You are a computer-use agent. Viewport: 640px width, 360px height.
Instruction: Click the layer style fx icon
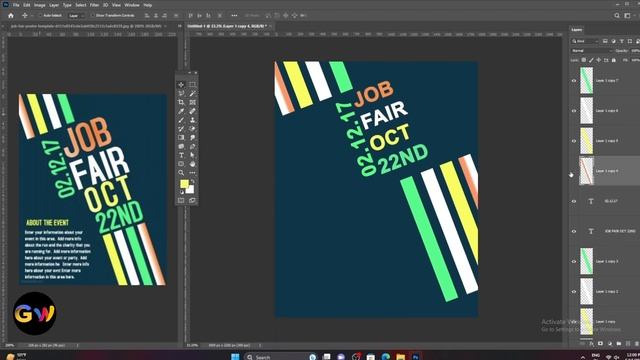tap(592, 344)
